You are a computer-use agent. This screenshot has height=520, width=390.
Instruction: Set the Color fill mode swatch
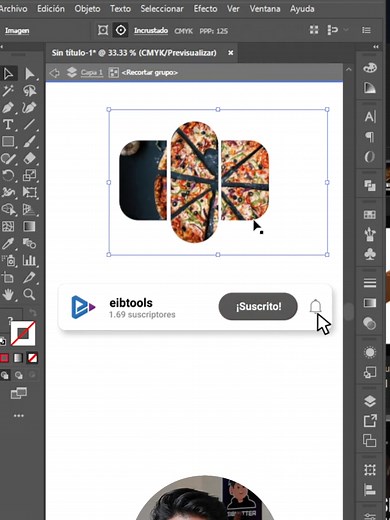[4, 358]
